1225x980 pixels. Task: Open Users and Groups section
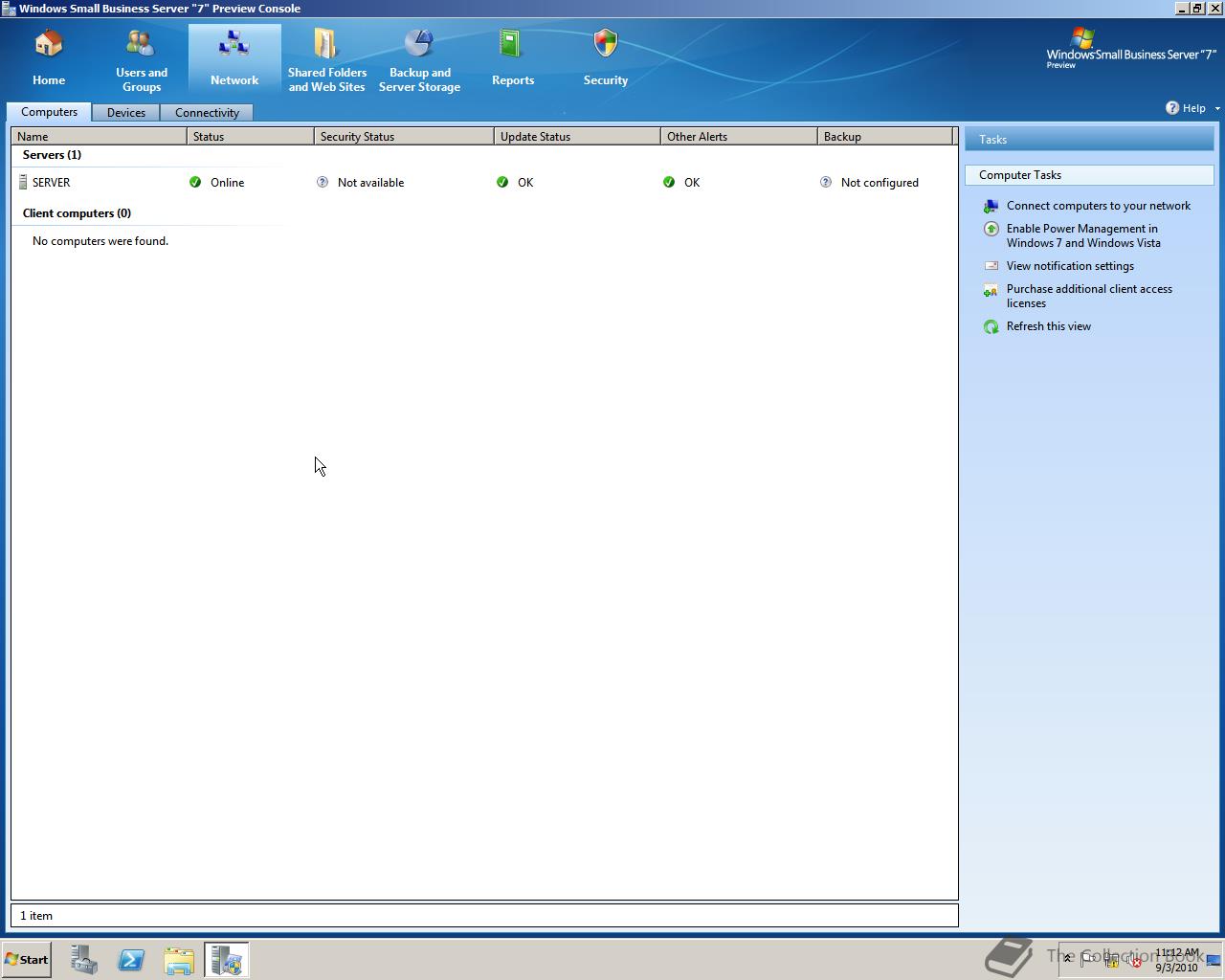tap(142, 59)
